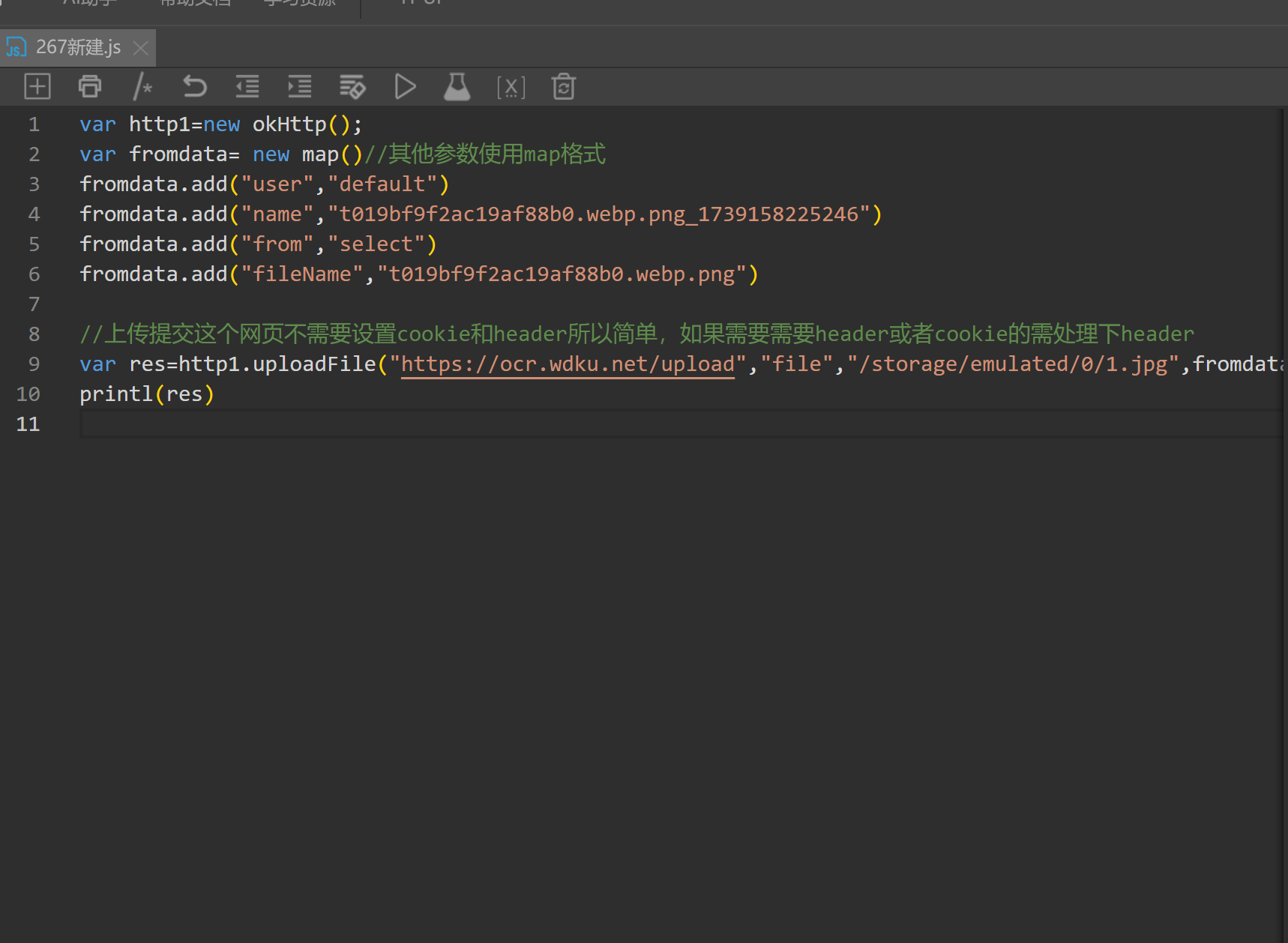Image resolution: width=1288 pixels, height=943 pixels.
Task: Click the "select" string on line 5
Action: 376,244
